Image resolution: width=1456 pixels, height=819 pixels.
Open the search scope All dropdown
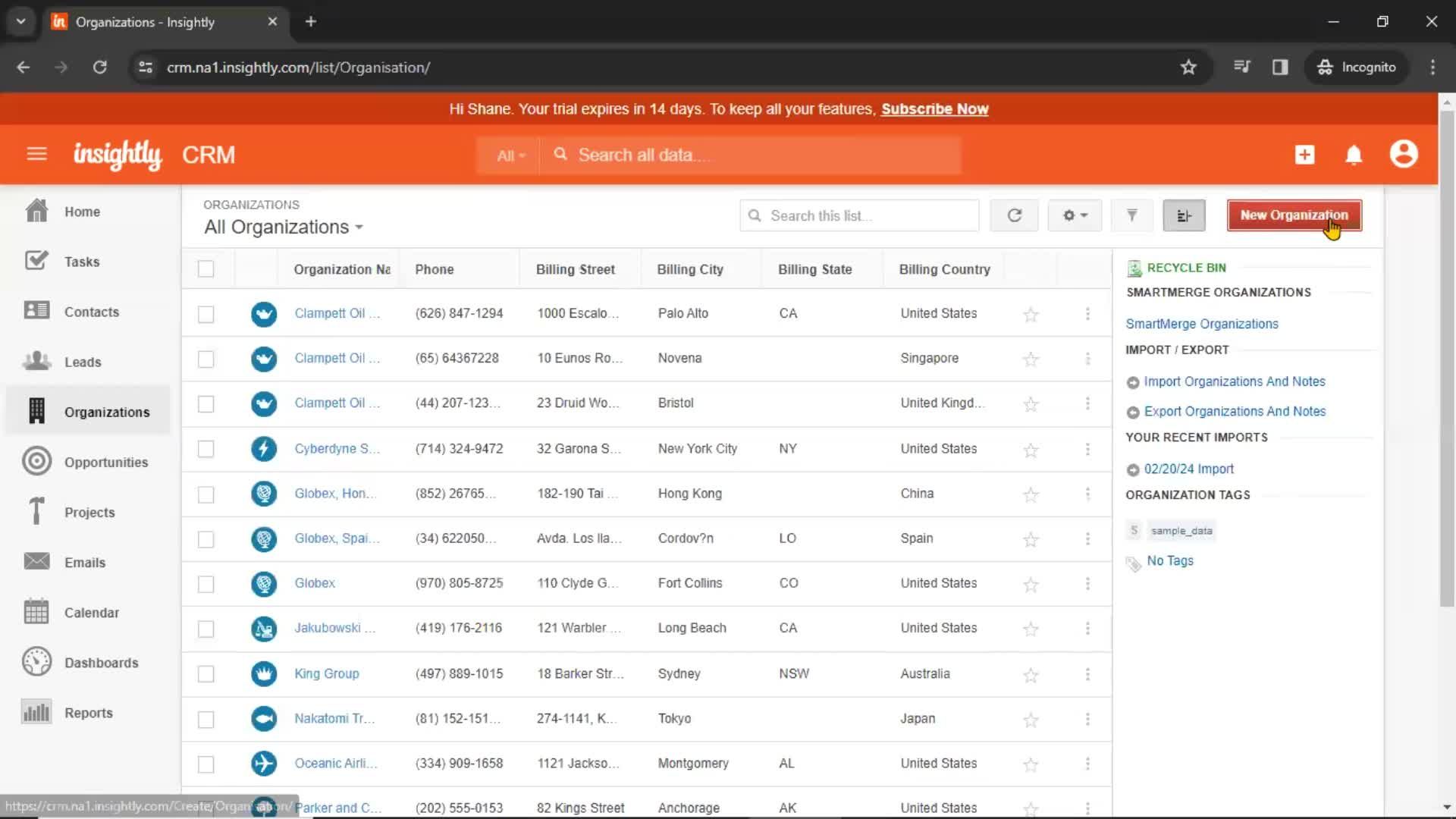click(510, 155)
